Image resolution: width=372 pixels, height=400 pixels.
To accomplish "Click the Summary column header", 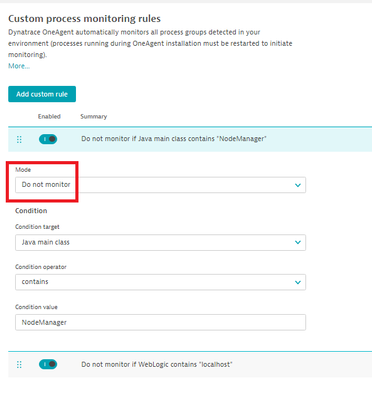I will (x=94, y=116).
